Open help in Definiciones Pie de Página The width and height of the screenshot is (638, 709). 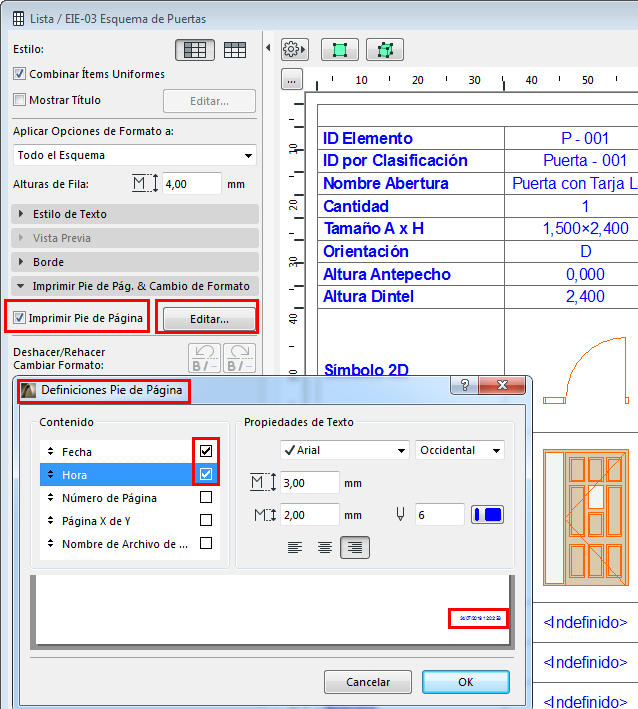click(x=465, y=385)
